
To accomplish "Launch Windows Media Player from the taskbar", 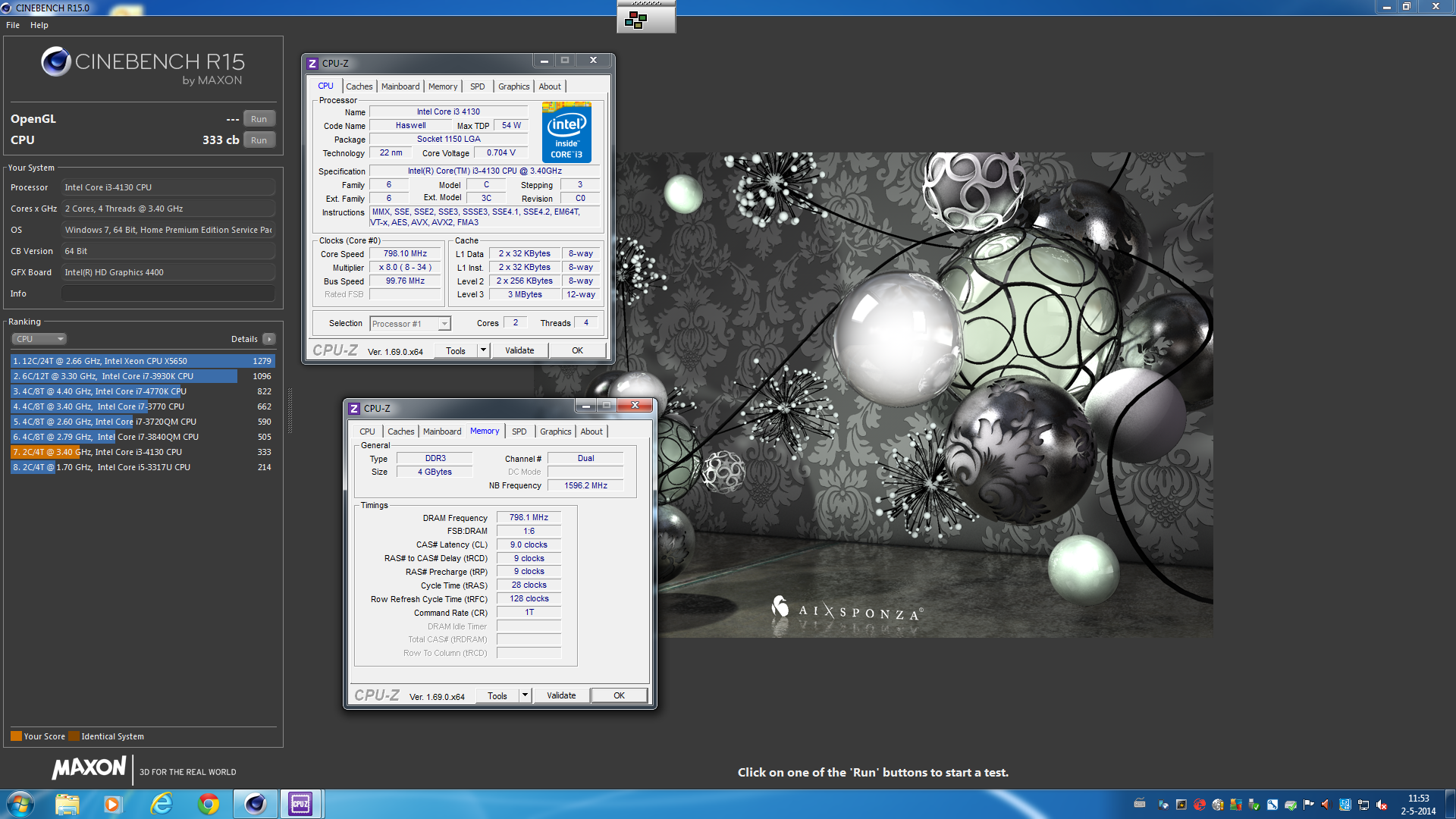I will click(112, 804).
